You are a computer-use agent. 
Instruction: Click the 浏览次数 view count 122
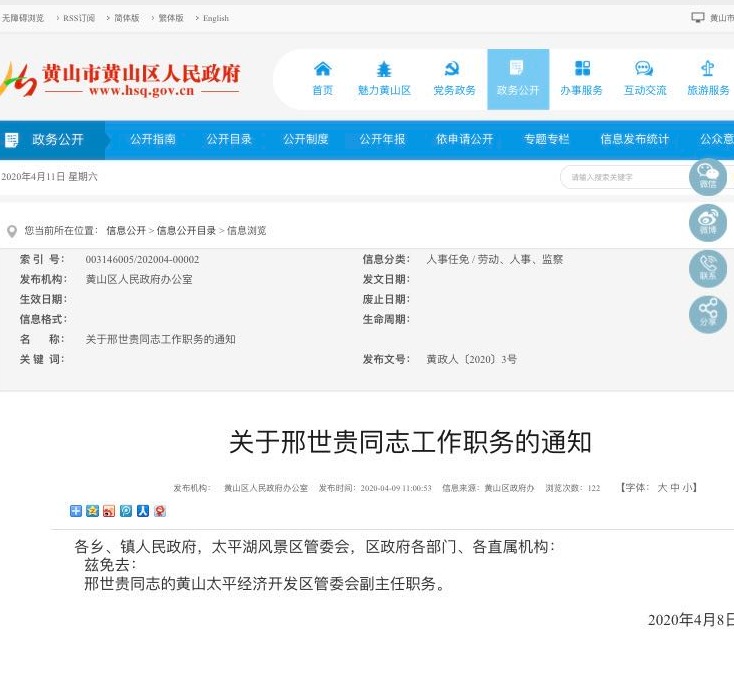[x=594, y=488]
